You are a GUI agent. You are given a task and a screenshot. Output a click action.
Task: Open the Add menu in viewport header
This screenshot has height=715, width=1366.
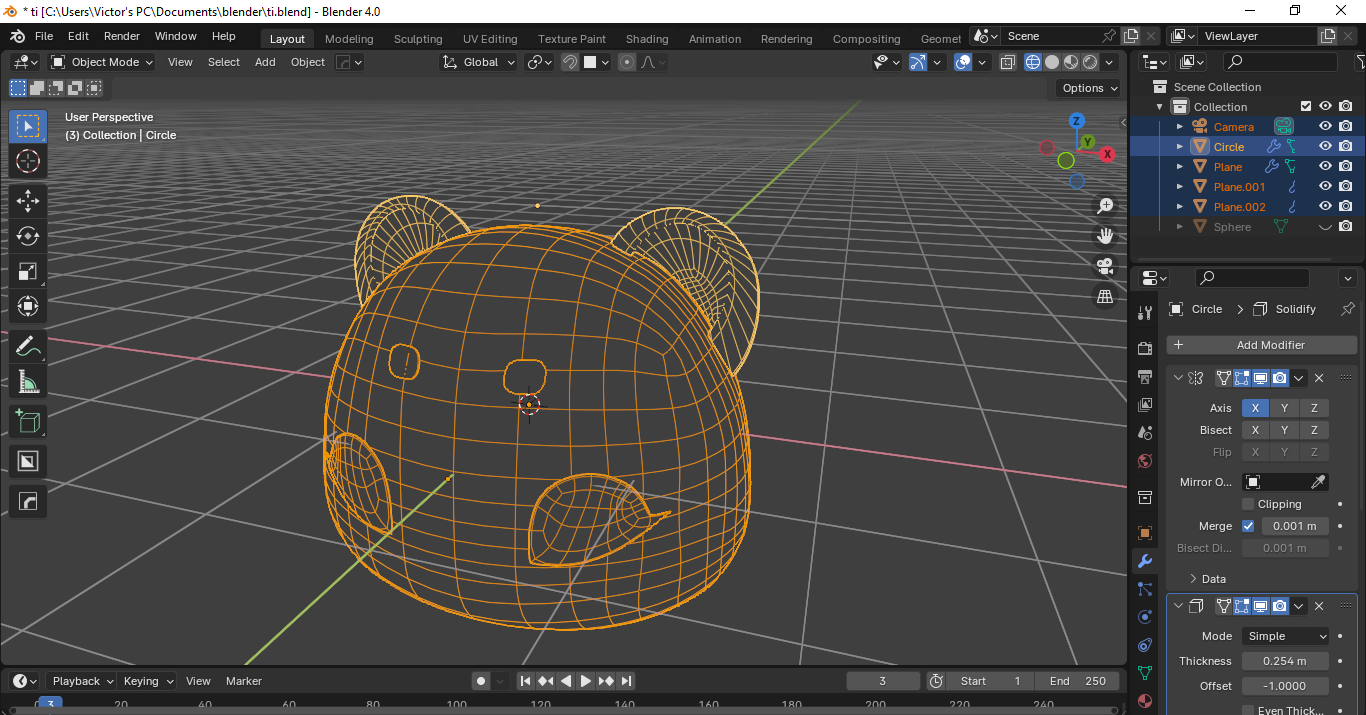click(x=265, y=62)
